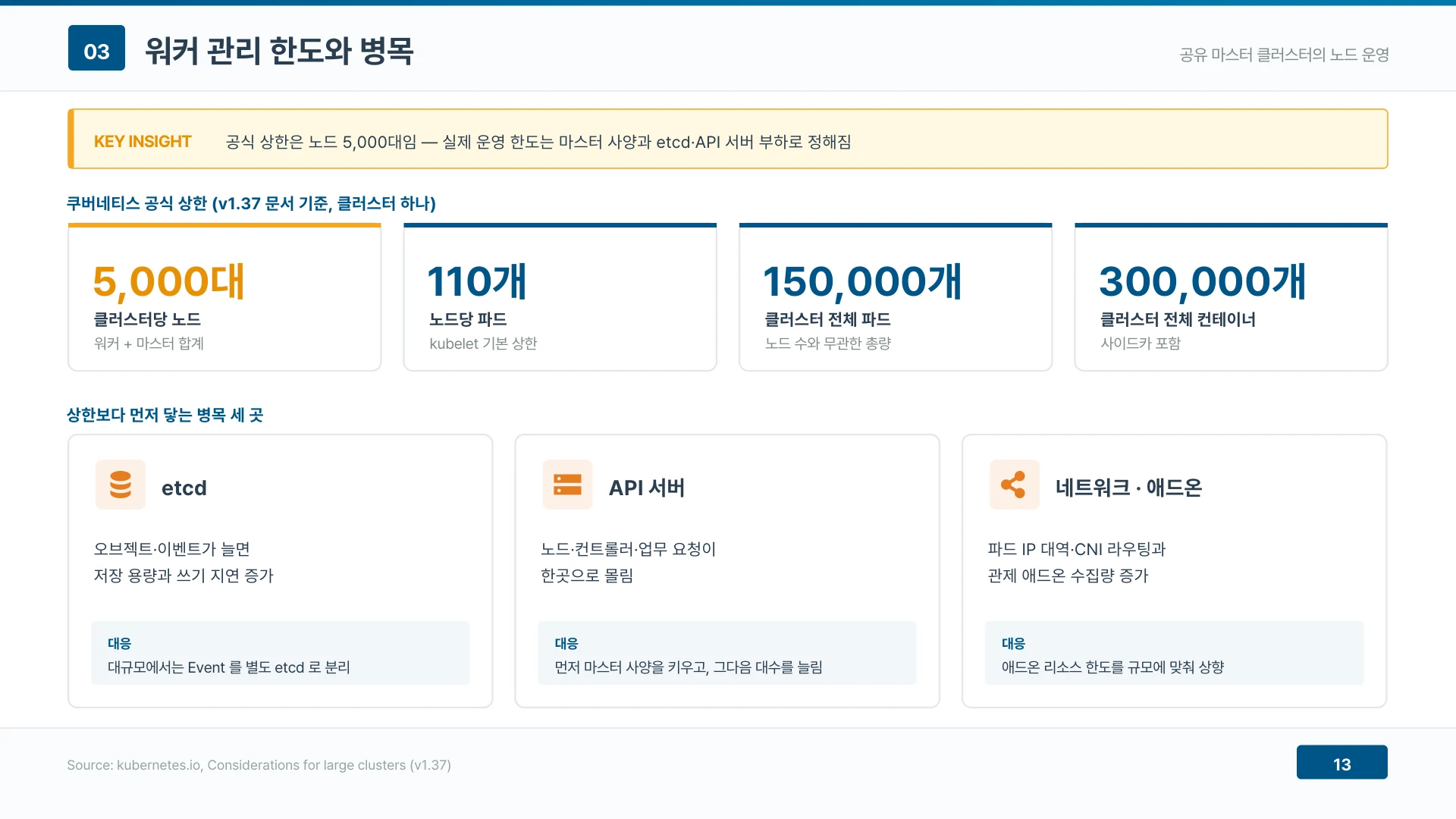
Task: Click the etcd response about separating Event
Action: 229,667
